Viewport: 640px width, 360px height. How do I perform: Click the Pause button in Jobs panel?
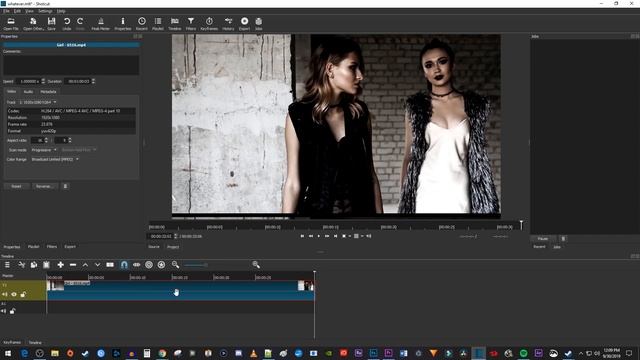point(543,238)
